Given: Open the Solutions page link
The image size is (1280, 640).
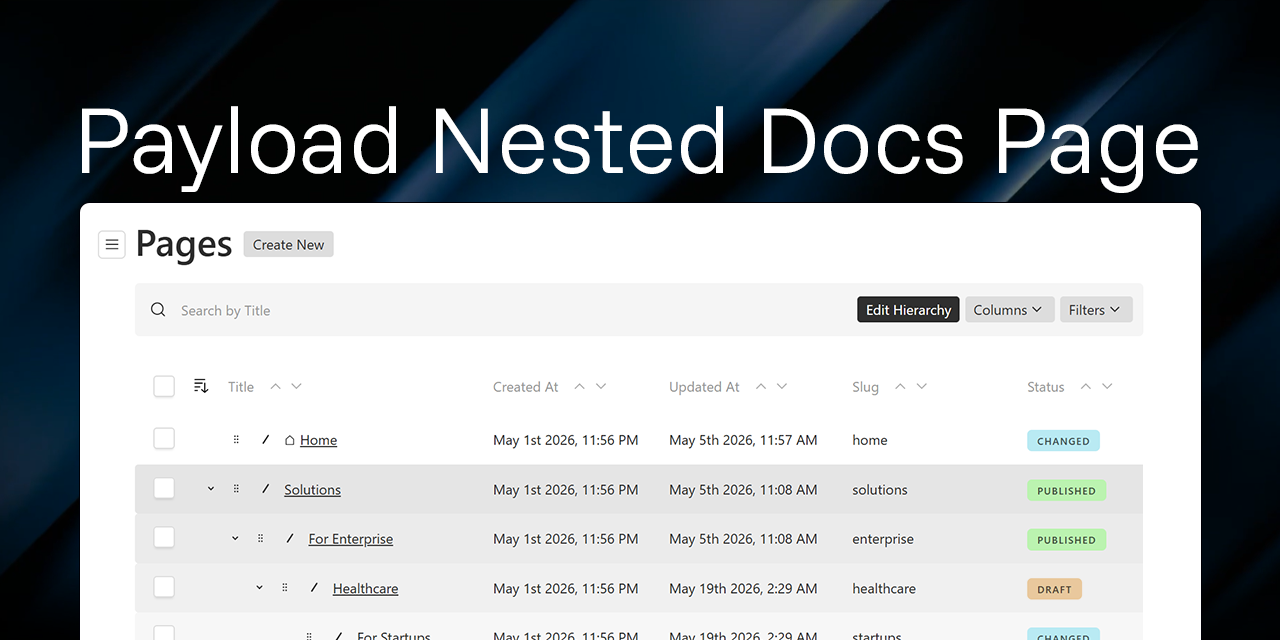Looking at the screenshot, I should 312,490.
